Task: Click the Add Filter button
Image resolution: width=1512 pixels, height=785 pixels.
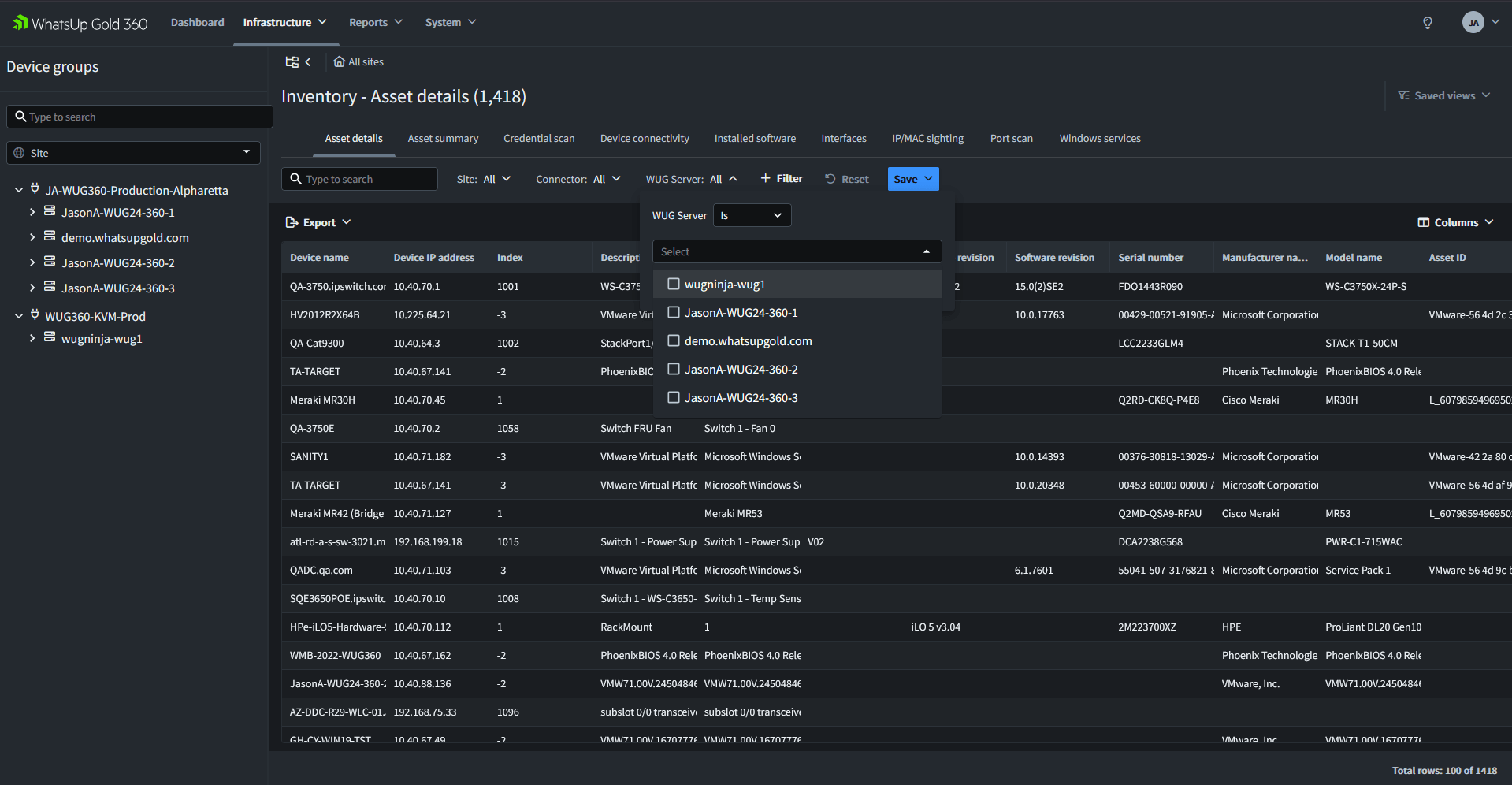Action: tap(782, 179)
